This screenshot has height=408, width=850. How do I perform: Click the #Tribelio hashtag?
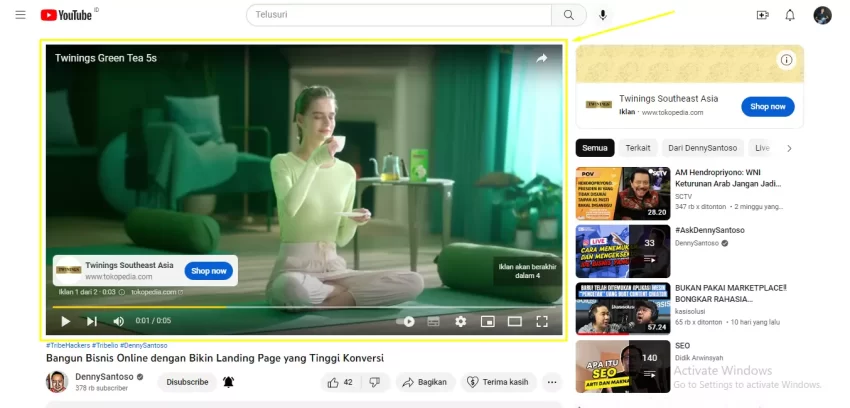point(105,345)
